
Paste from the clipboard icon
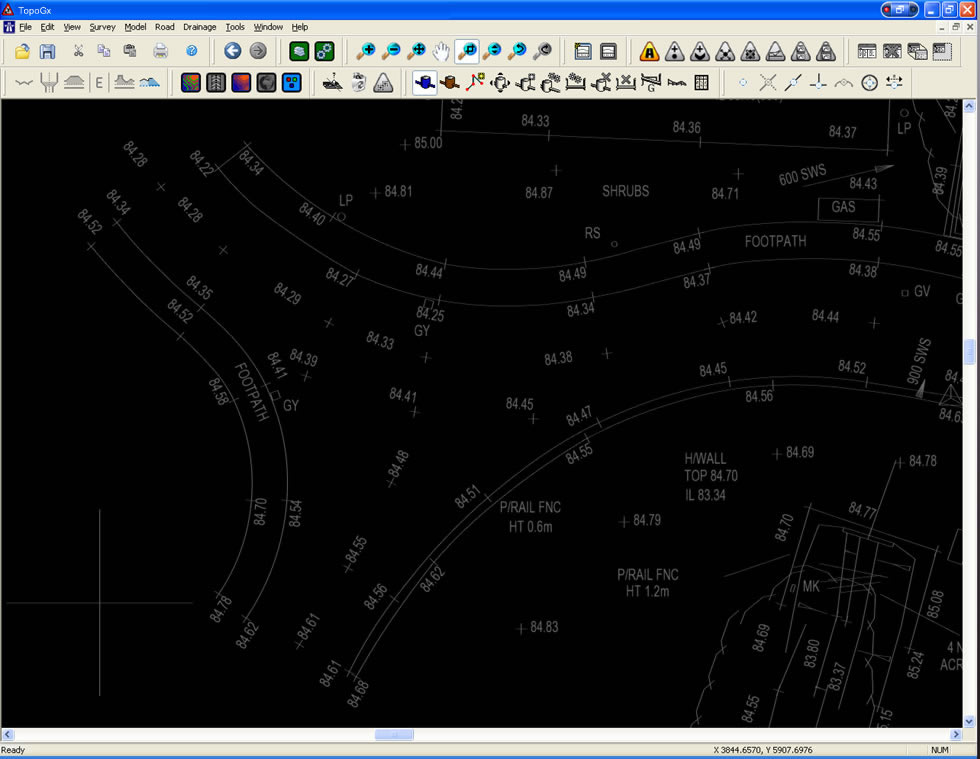[129, 51]
